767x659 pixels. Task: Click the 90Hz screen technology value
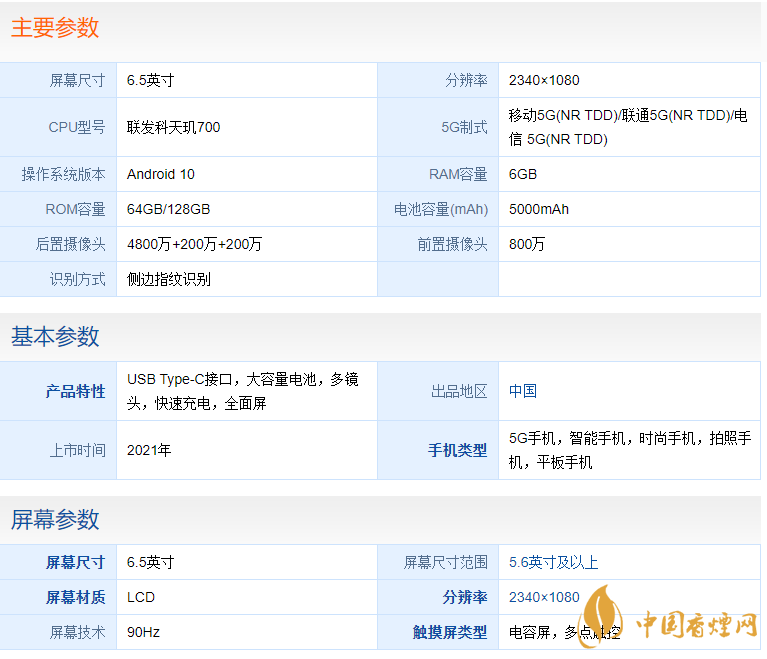click(x=143, y=632)
